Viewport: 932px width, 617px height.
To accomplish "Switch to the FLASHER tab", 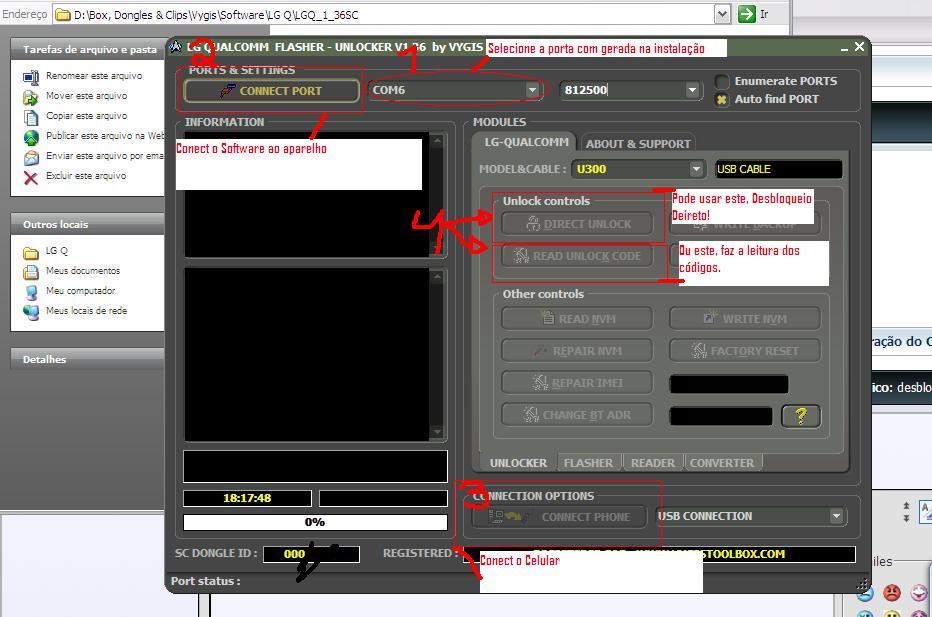I will pos(588,463).
